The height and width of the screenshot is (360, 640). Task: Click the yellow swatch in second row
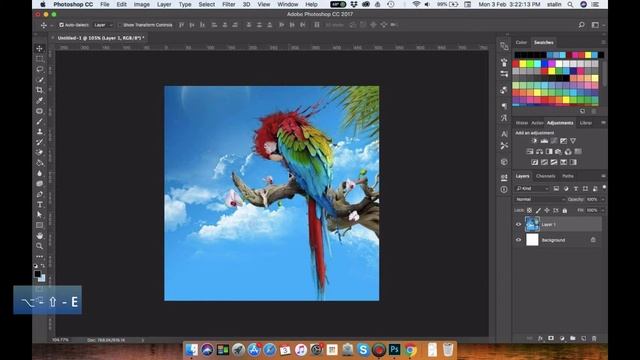coord(523,64)
